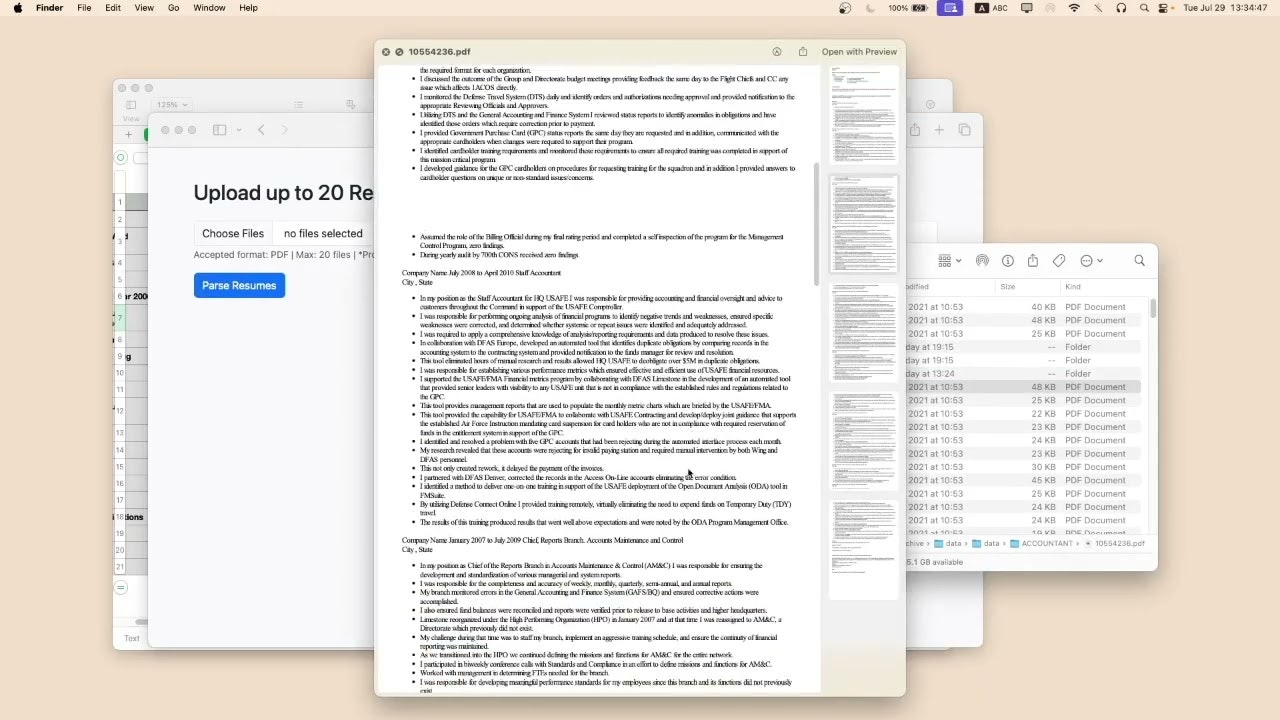
Task: Click the display mirroring menu bar icon
Action: tap(1027, 8)
